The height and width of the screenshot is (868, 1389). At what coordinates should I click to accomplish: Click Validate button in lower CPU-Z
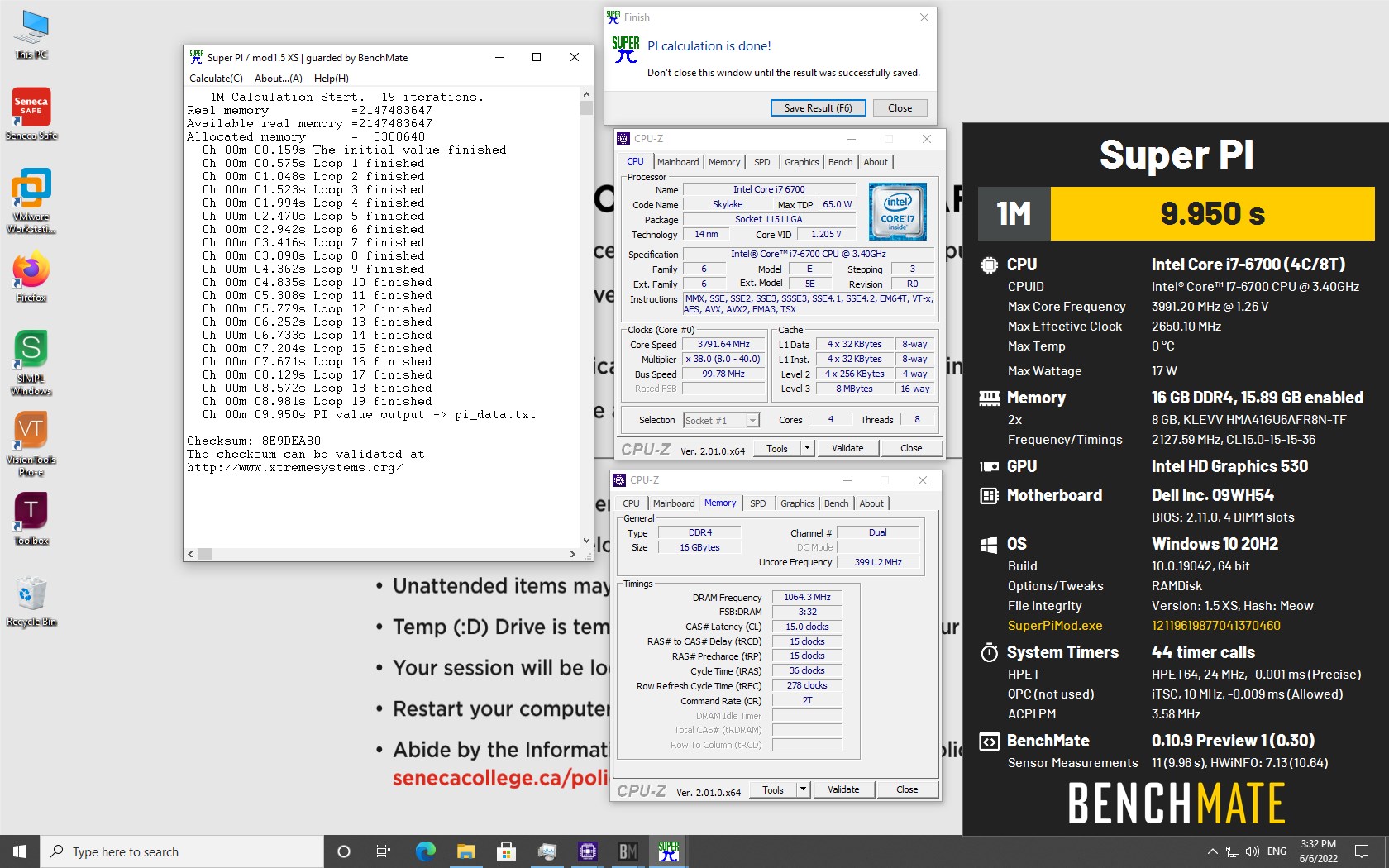pyautogui.click(x=843, y=789)
